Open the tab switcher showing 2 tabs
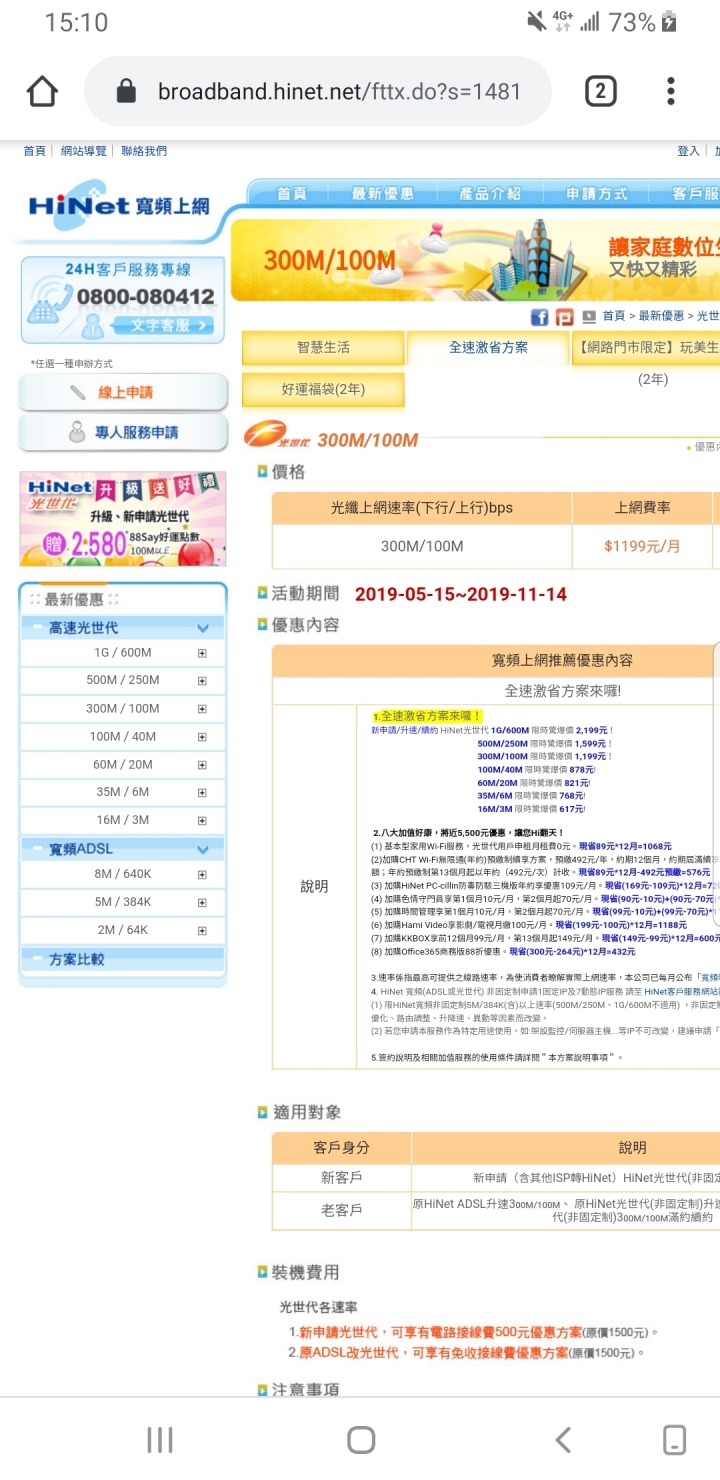This screenshot has height=1480, width=720. 600,92
